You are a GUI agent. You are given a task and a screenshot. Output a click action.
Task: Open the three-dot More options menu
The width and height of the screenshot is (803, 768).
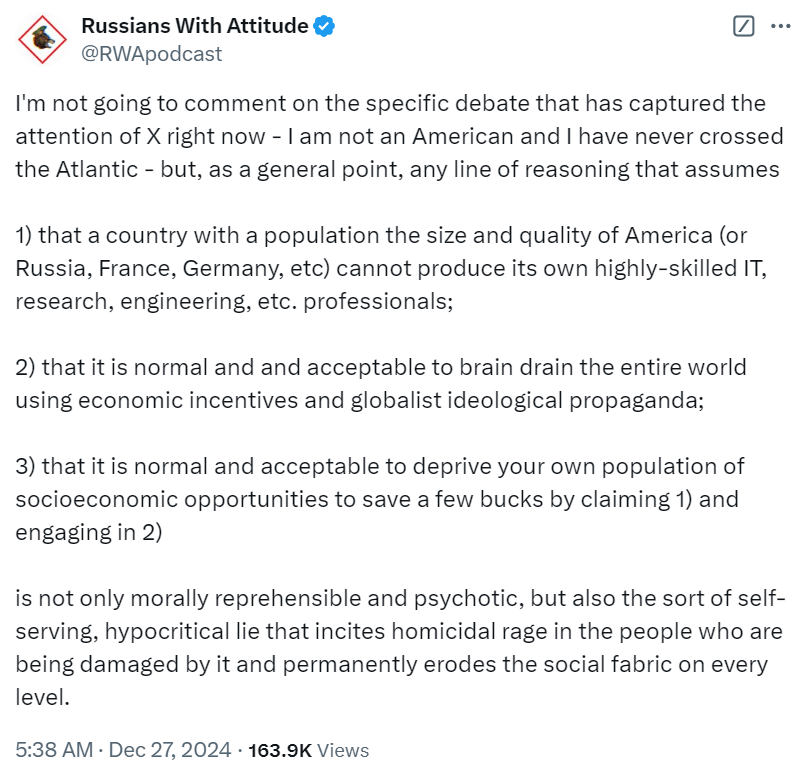click(780, 27)
